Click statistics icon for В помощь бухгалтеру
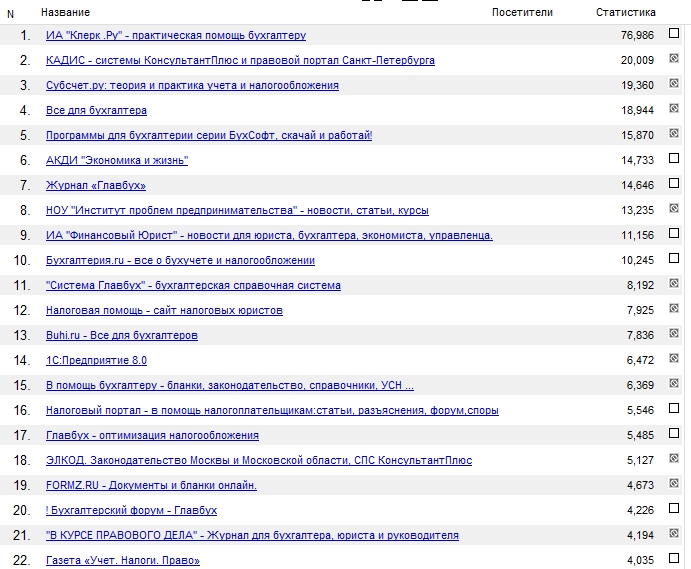Image resolution: width=691 pixels, height=569 pixels. click(x=674, y=383)
